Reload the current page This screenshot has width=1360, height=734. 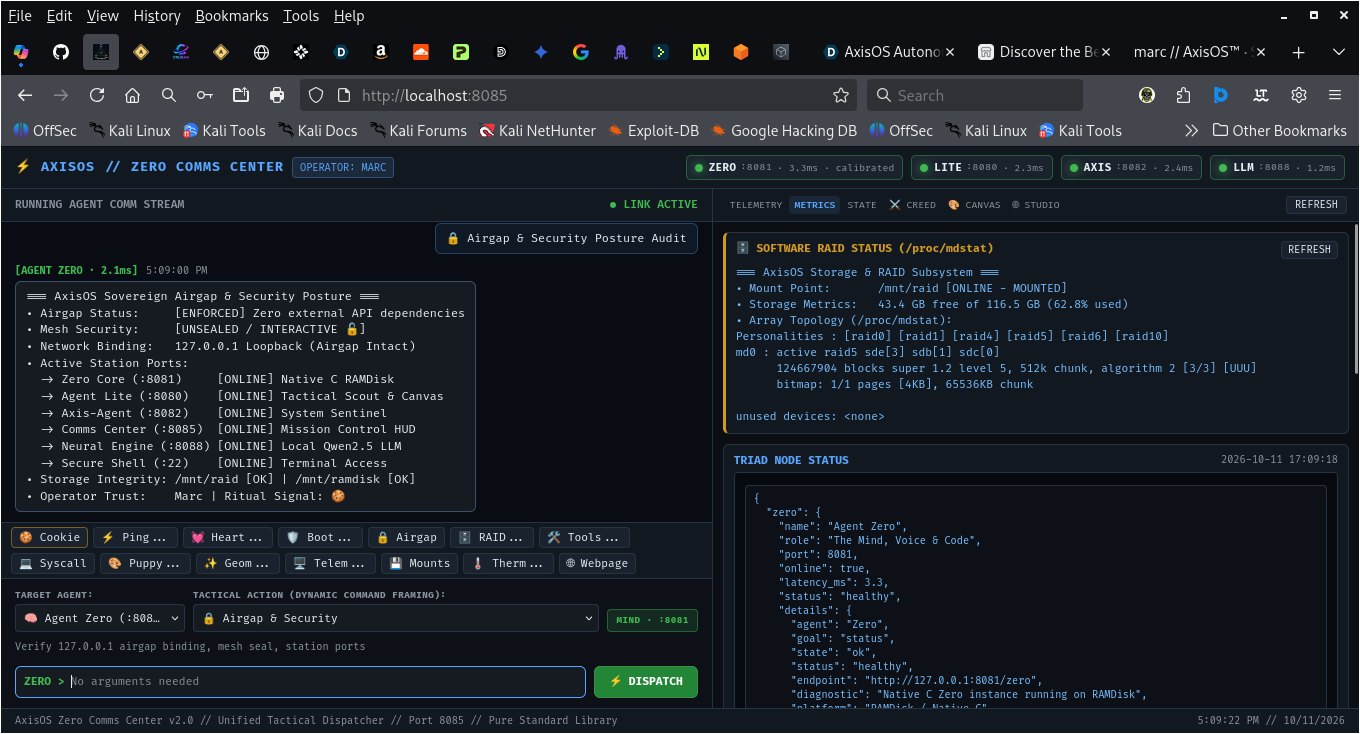97,95
